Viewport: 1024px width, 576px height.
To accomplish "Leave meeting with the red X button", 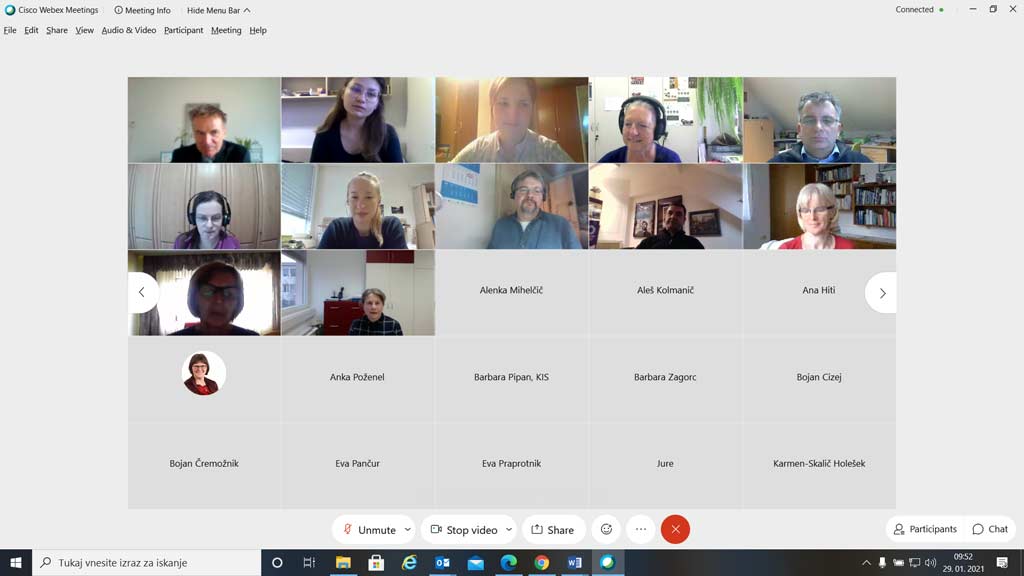I will pos(675,530).
